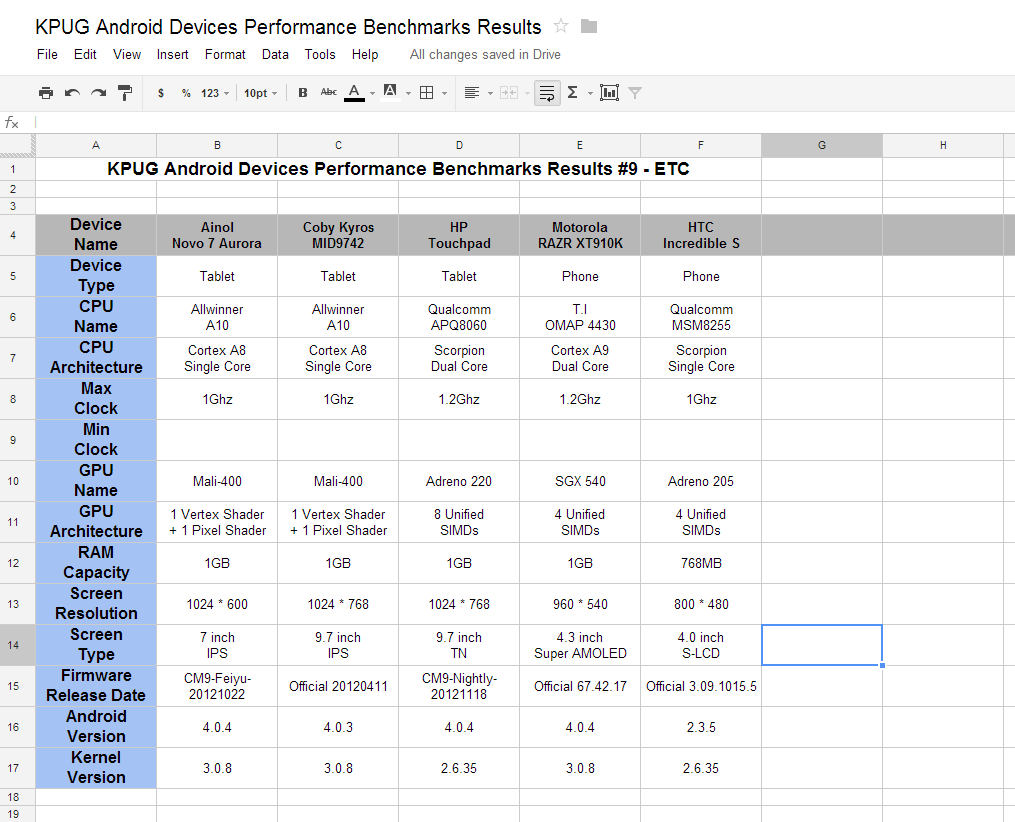Click the 'Motorola RAZR XT910K' cell
Screen dimensions: 1015x822
point(580,235)
